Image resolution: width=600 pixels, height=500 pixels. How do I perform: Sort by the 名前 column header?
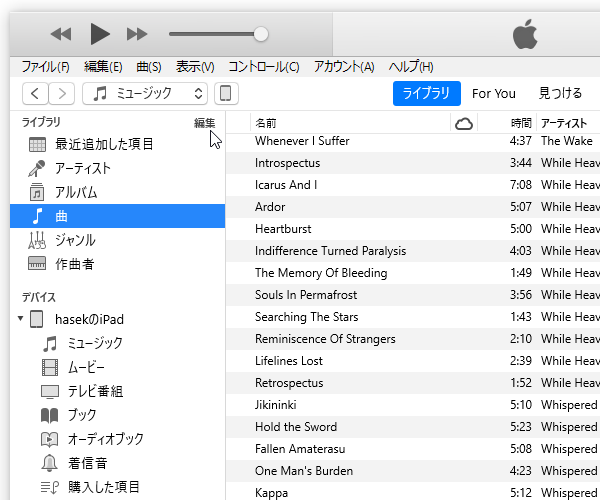350,123
